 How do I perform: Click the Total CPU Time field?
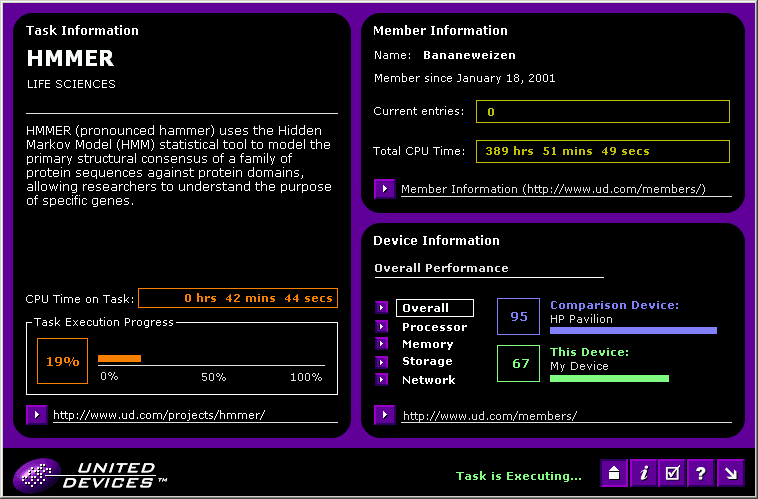tap(603, 151)
